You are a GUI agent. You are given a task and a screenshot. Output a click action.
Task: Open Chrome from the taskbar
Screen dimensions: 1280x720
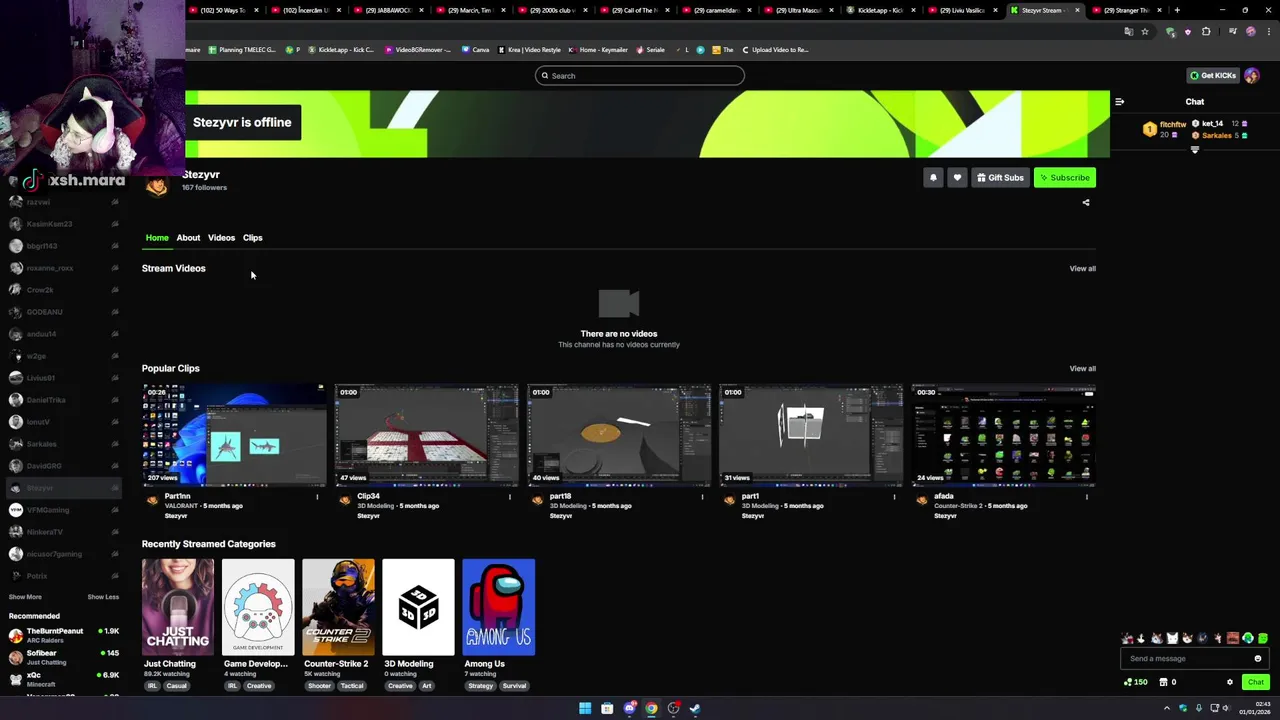(x=651, y=709)
